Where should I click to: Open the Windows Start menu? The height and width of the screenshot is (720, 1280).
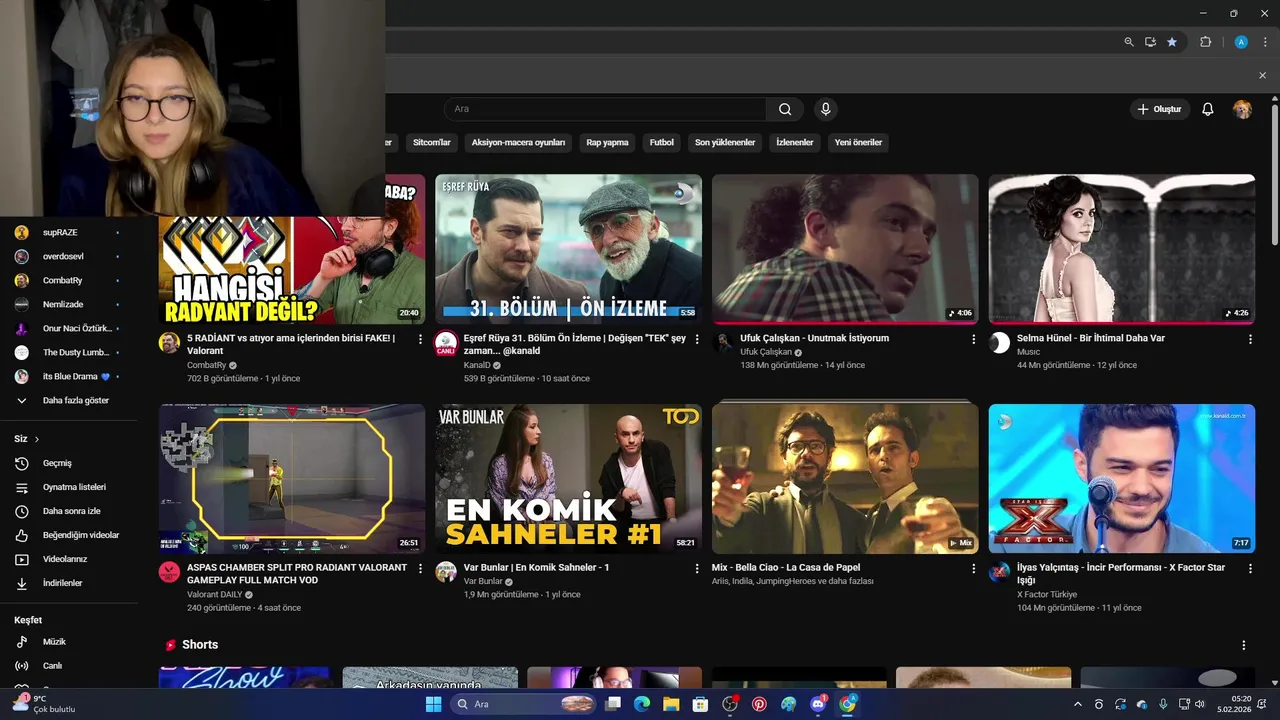(433, 704)
